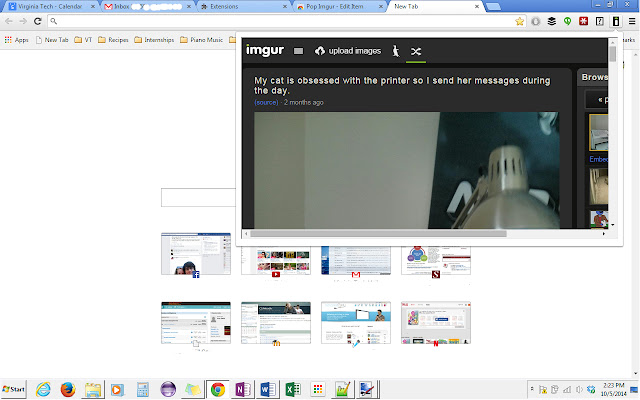Bookmark page with the star icon
The width and height of the screenshot is (640, 400).
pyautogui.click(x=519, y=21)
